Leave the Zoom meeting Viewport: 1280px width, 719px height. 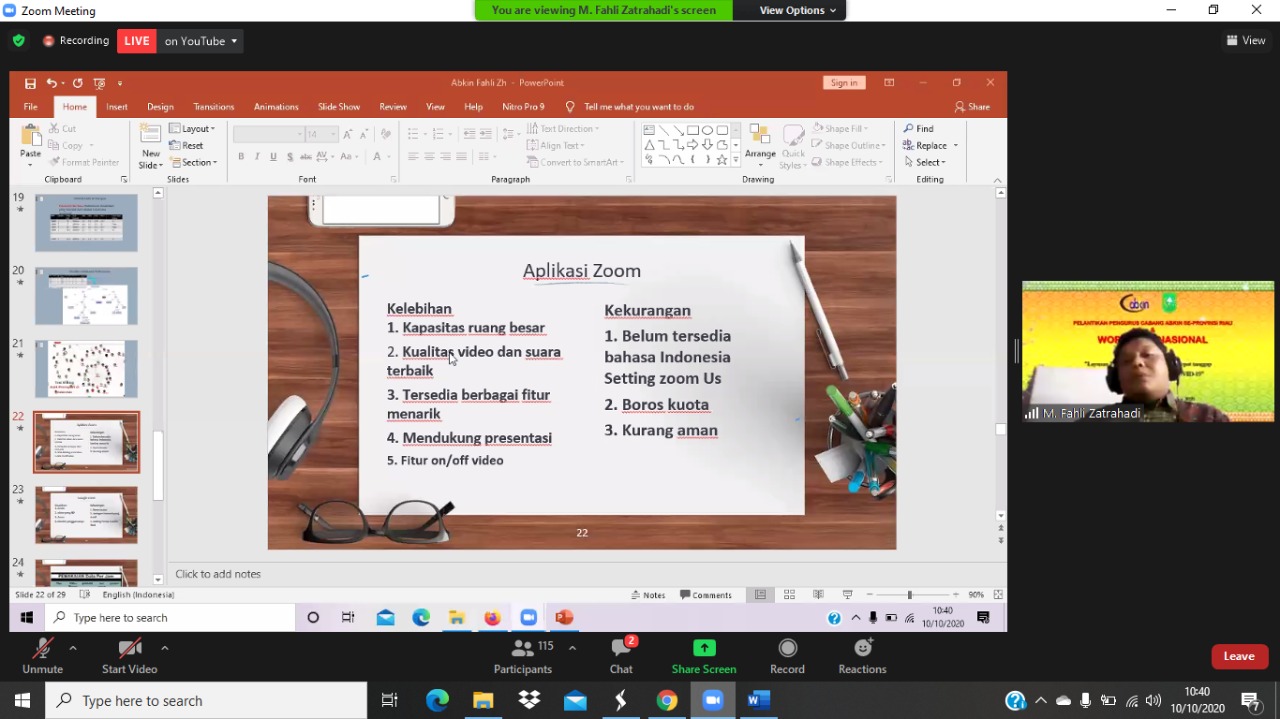(1239, 656)
